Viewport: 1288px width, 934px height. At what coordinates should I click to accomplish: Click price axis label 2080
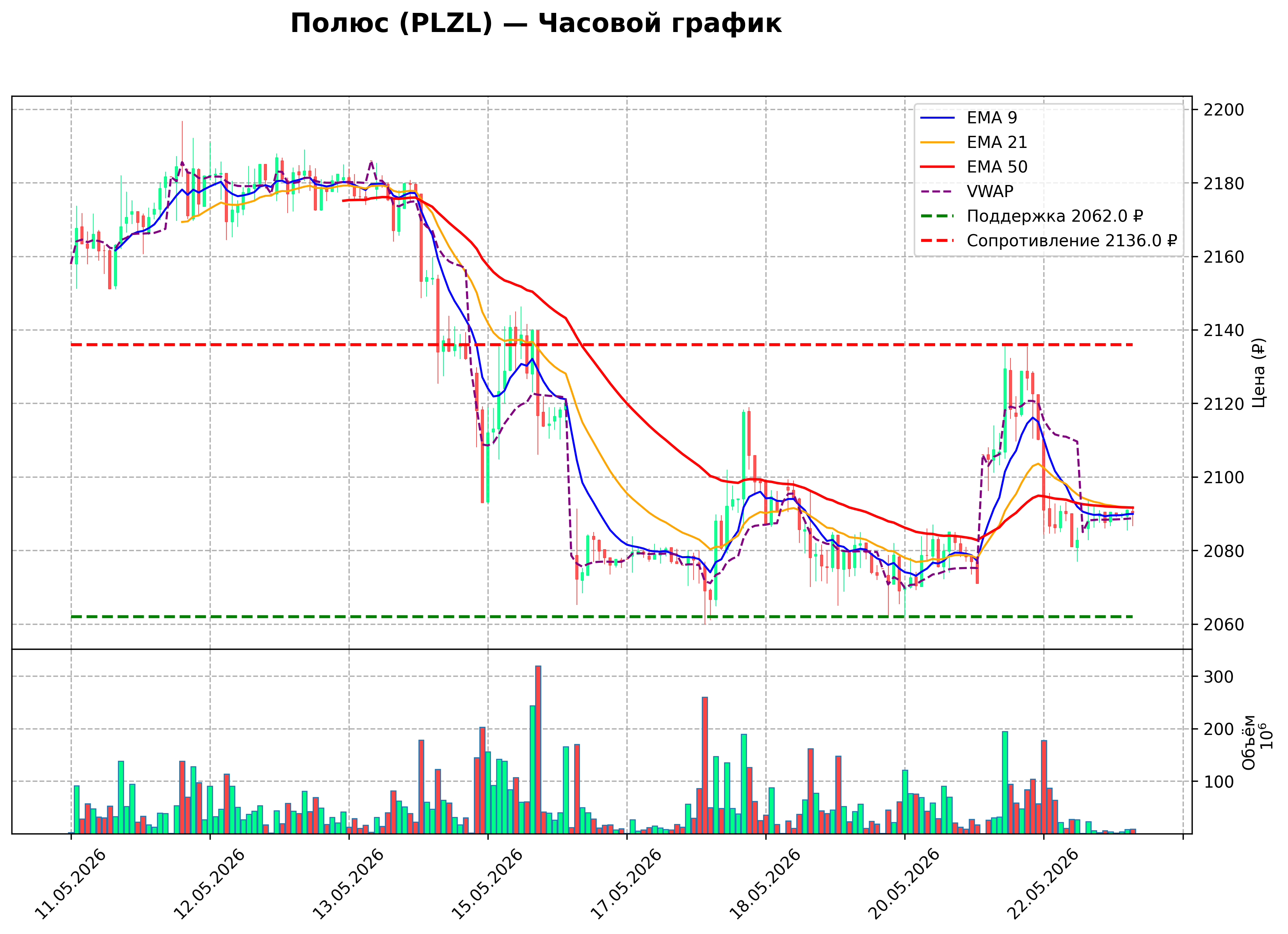(x=1224, y=551)
